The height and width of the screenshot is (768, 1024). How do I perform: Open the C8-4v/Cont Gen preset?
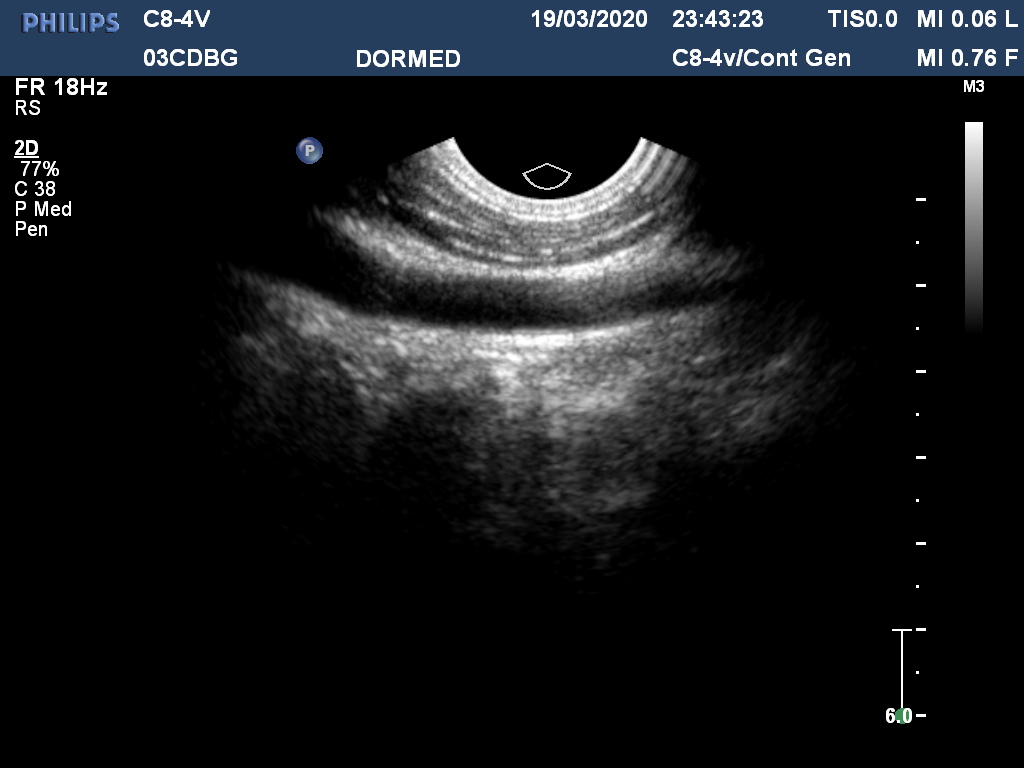(x=761, y=58)
